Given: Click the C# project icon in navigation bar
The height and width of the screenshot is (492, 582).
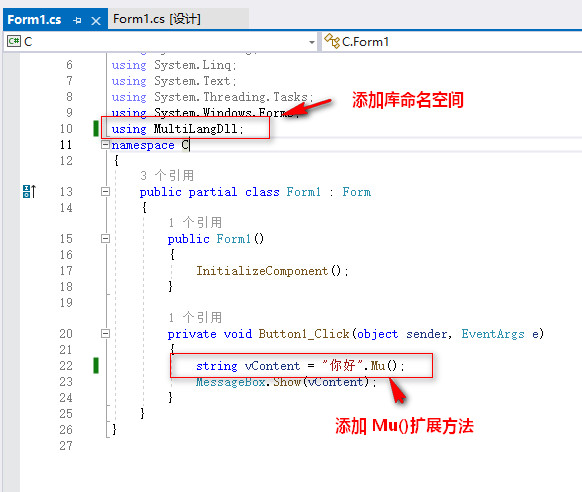Looking at the screenshot, I should point(14,41).
